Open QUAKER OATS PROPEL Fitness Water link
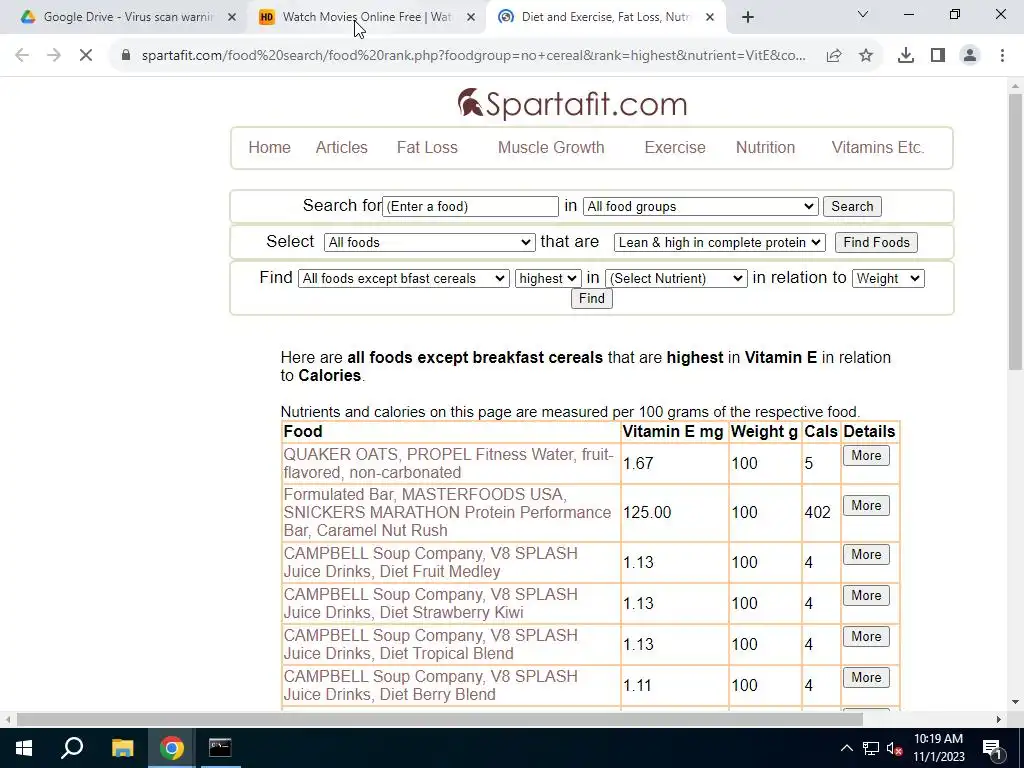1024x768 pixels. pyautogui.click(x=449, y=464)
